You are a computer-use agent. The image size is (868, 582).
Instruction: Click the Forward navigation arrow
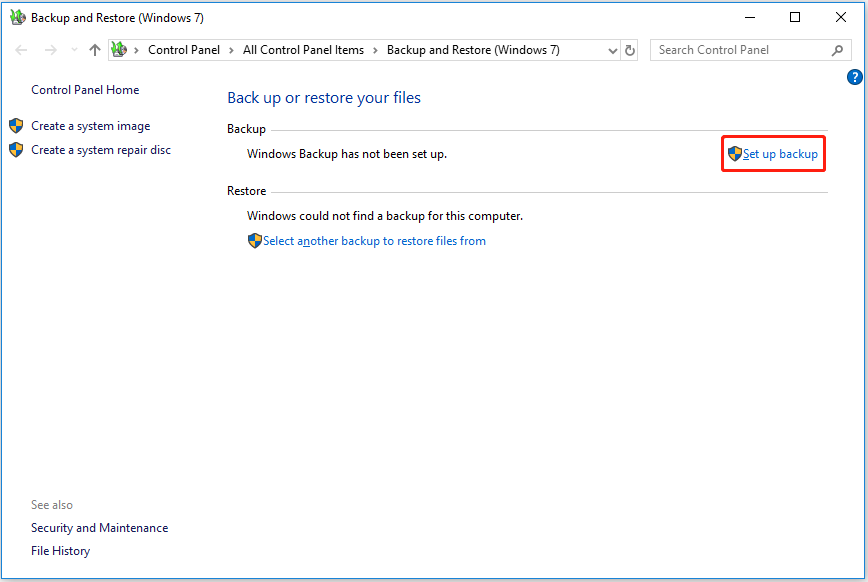pos(50,50)
